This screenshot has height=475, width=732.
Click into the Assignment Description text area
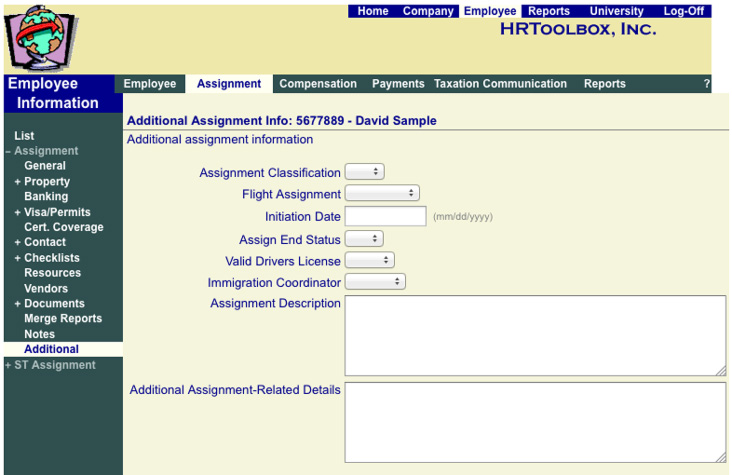(x=535, y=335)
